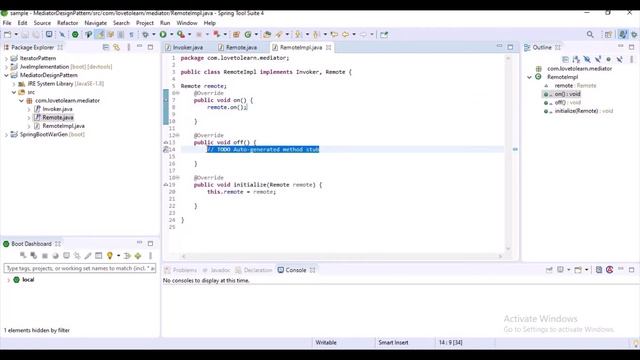
Task: Click Sort icon in Outline toolbar
Action: [x=576, y=60]
